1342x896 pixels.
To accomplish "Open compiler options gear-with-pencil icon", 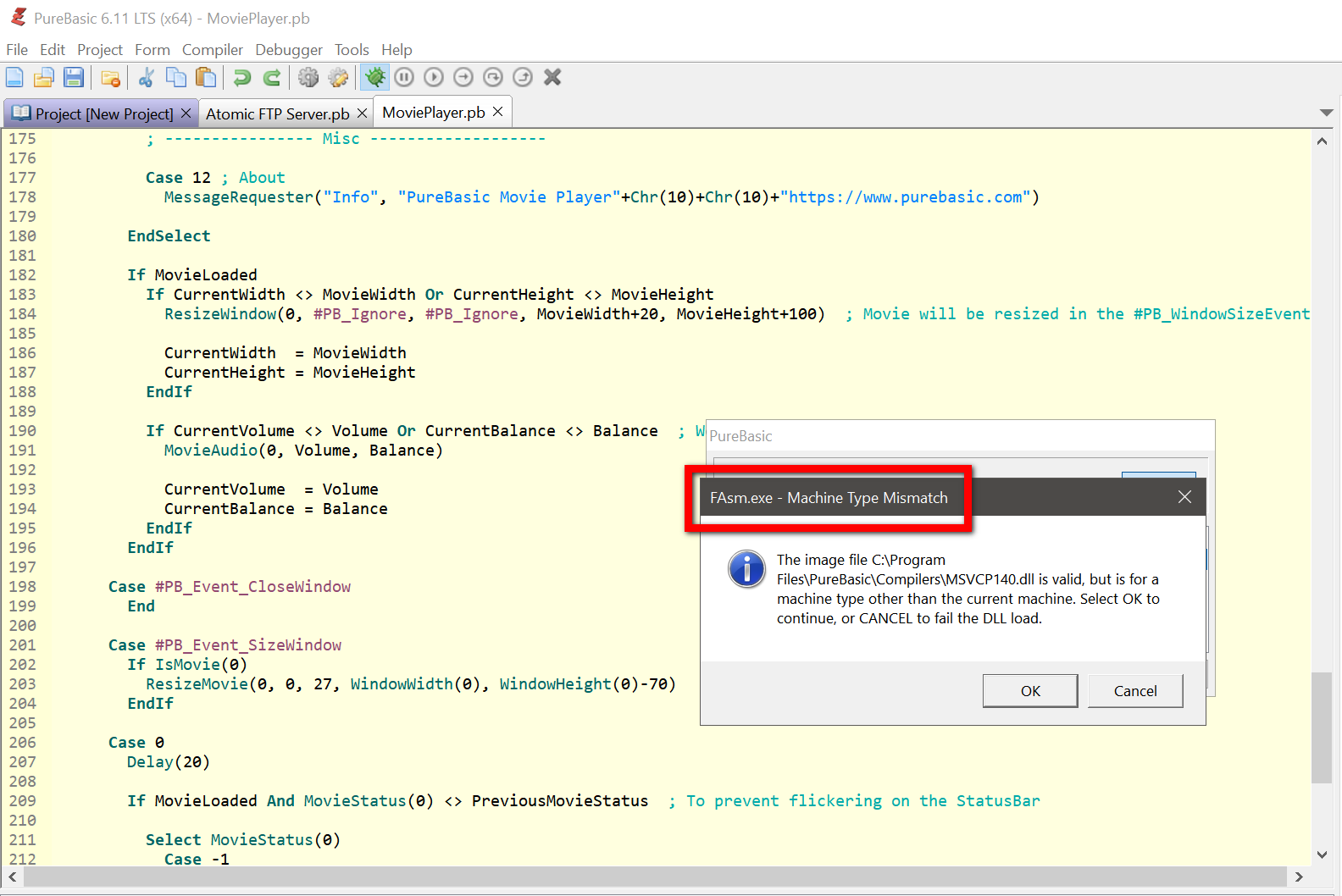I will tap(338, 78).
